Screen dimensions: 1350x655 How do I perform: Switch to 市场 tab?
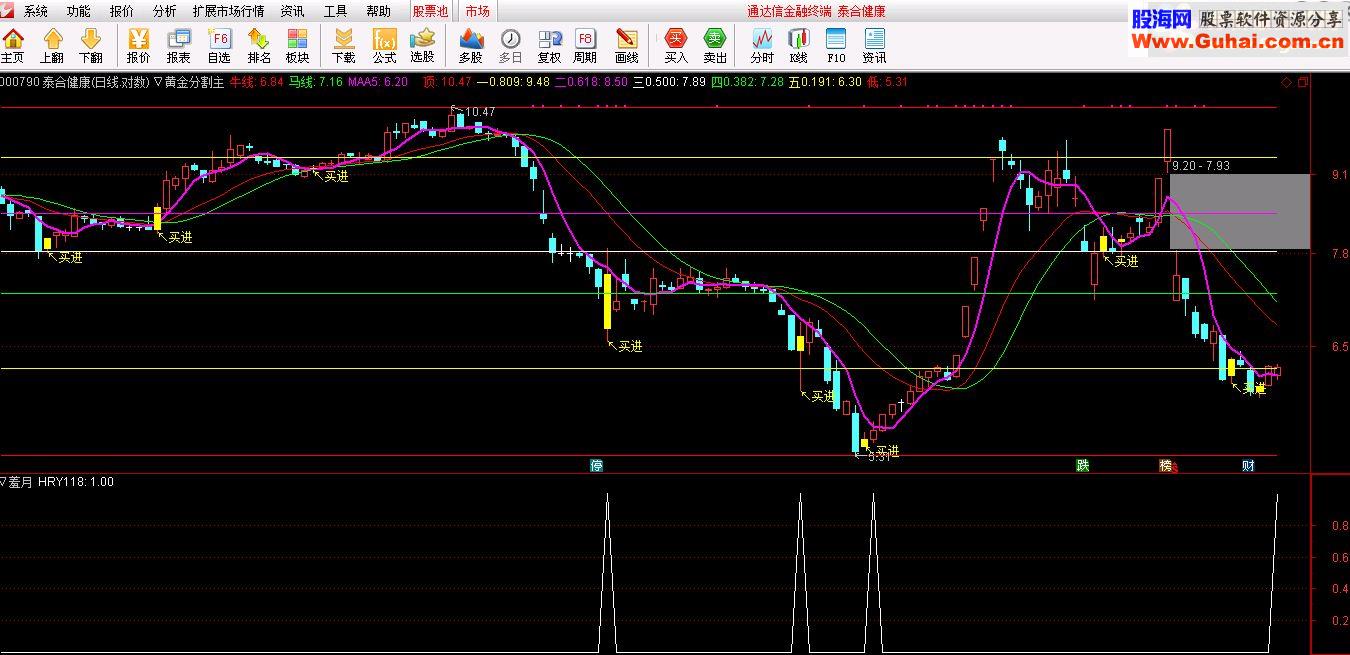[x=477, y=11]
